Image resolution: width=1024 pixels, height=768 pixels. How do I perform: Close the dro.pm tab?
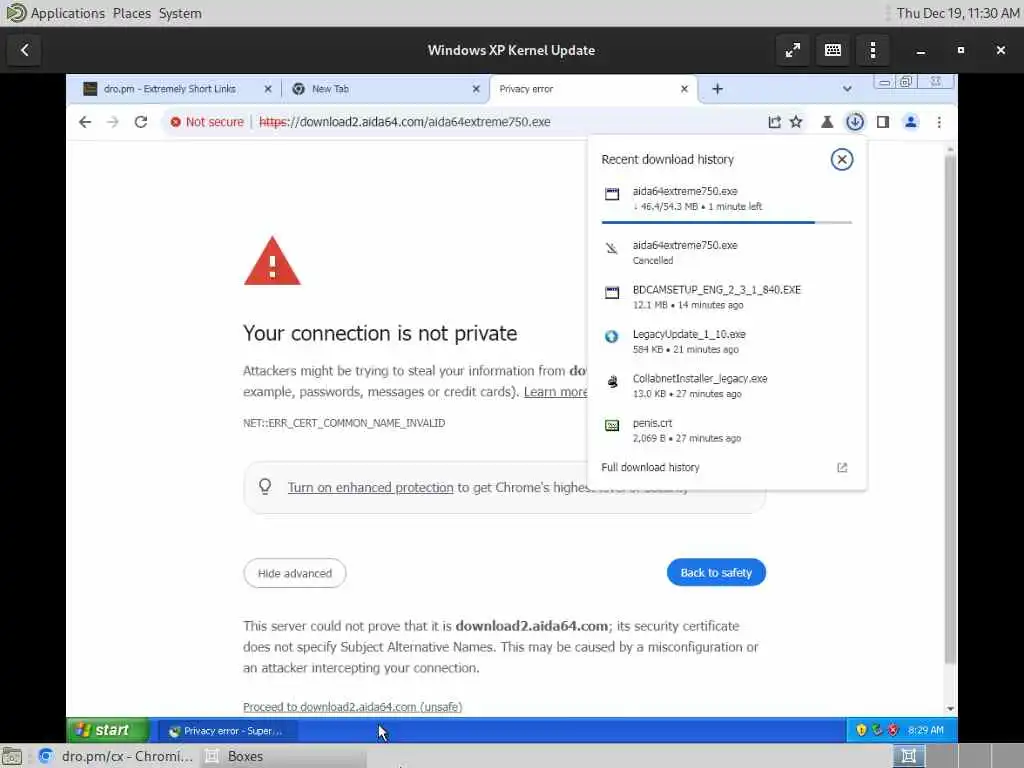[x=268, y=89]
